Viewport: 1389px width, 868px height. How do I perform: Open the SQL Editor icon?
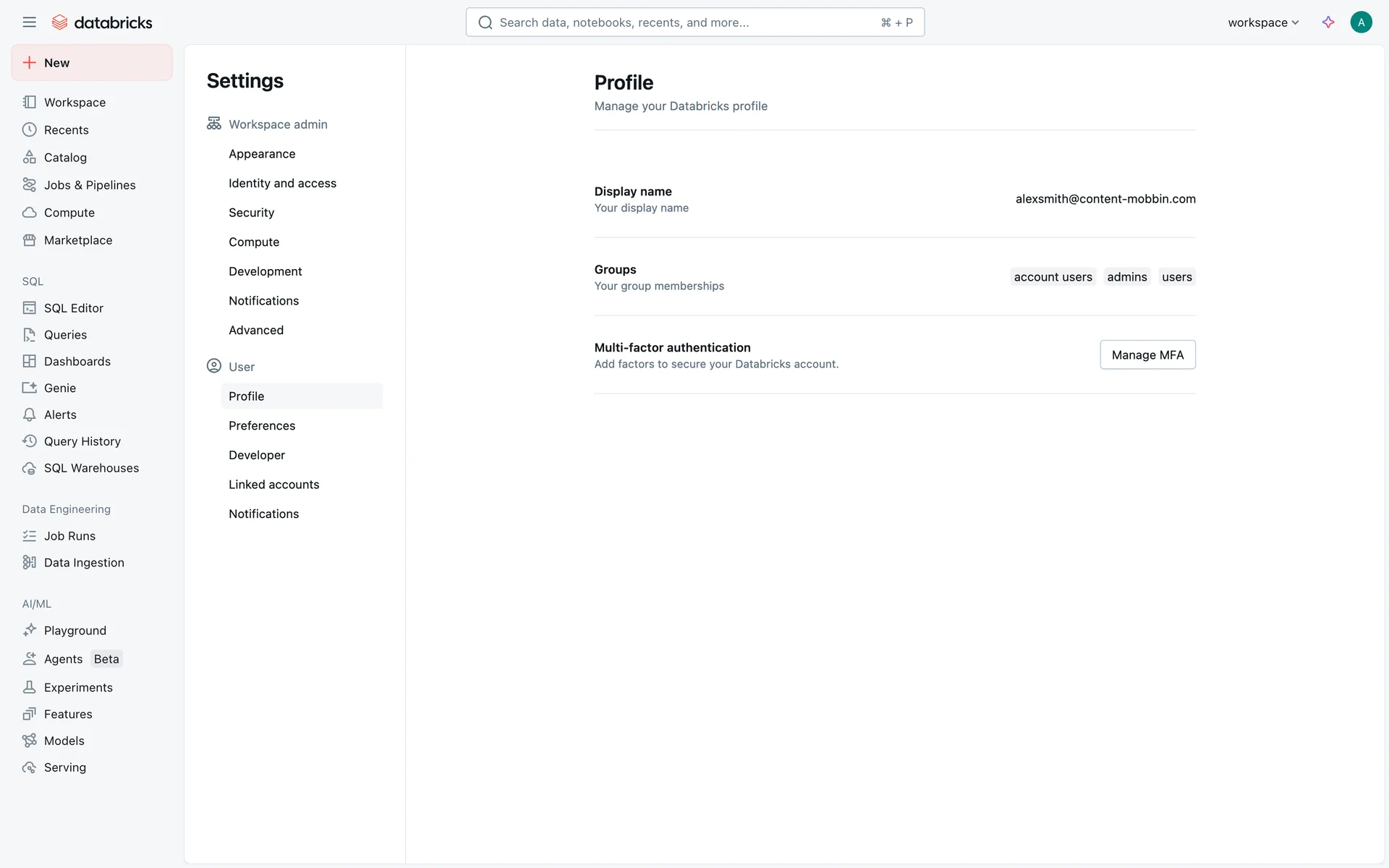pyautogui.click(x=29, y=308)
